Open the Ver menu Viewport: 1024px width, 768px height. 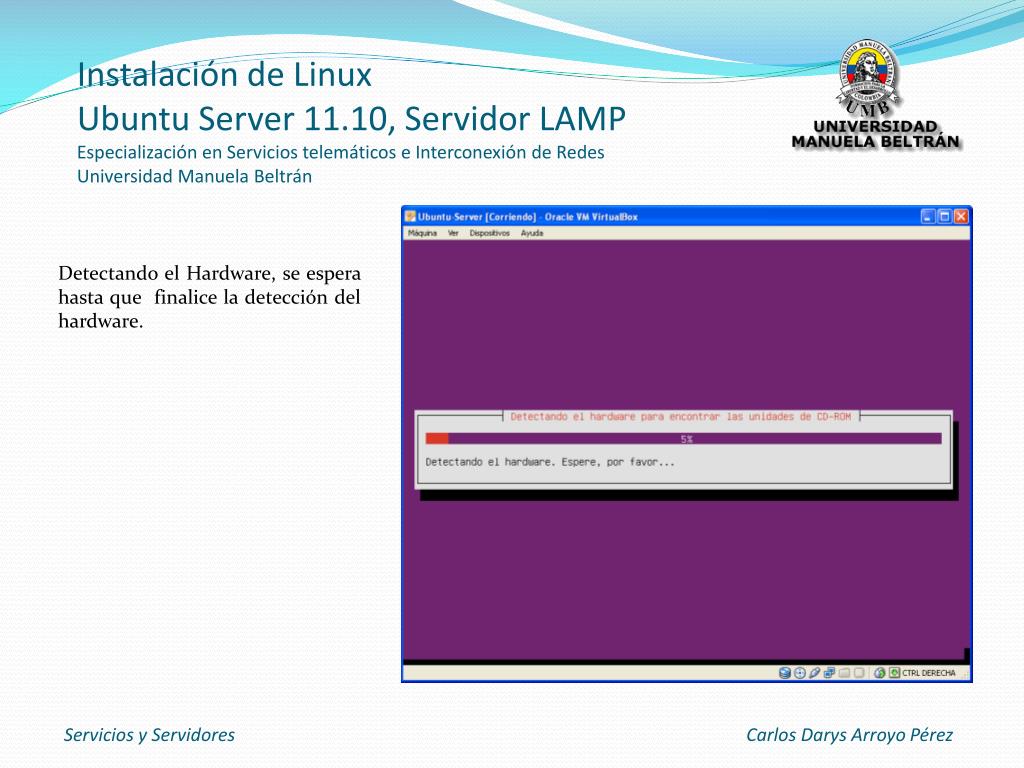(x=453, y=233)
